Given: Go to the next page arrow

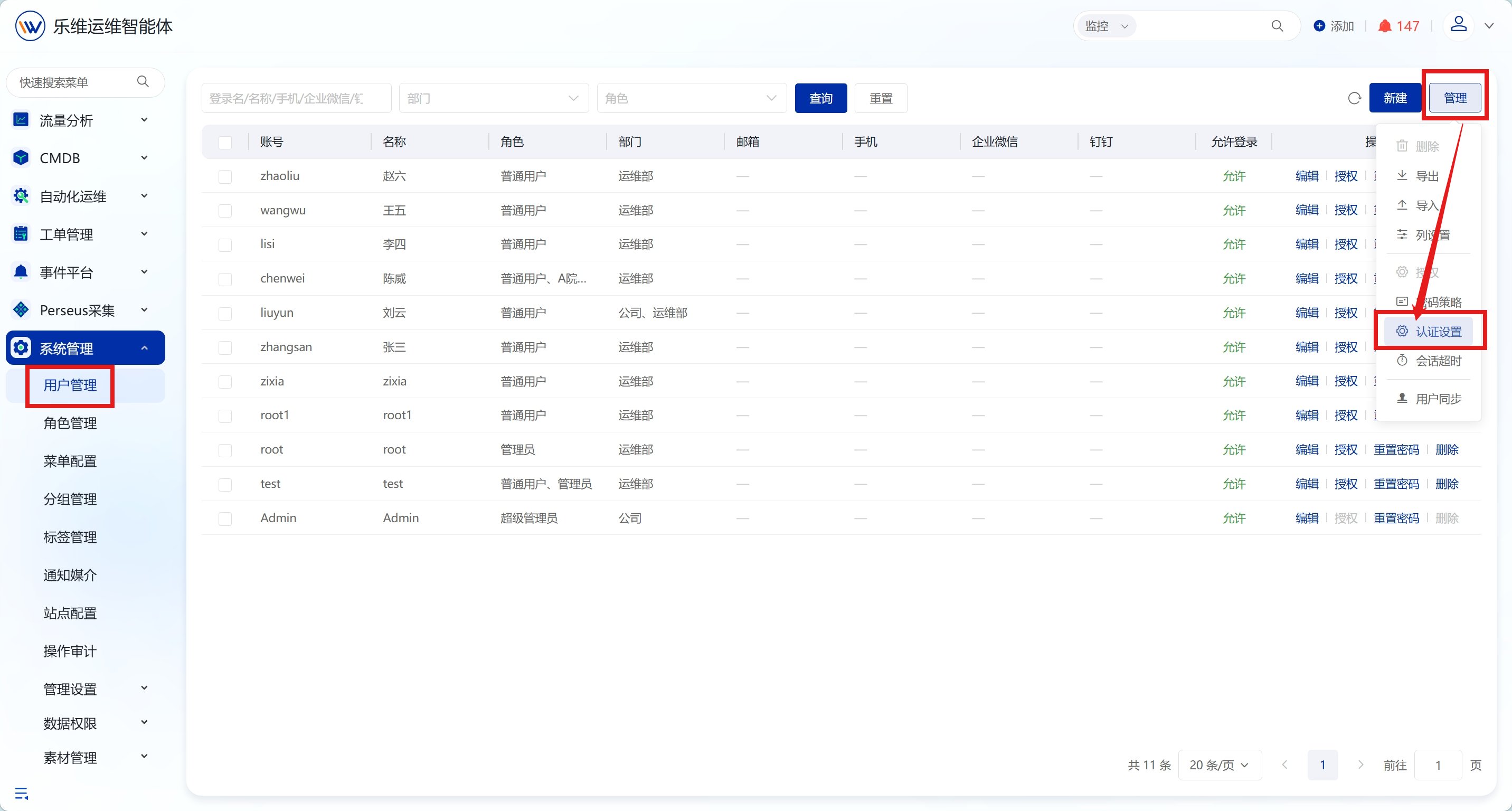Looking at the screenshot, I should (1360, 765).
